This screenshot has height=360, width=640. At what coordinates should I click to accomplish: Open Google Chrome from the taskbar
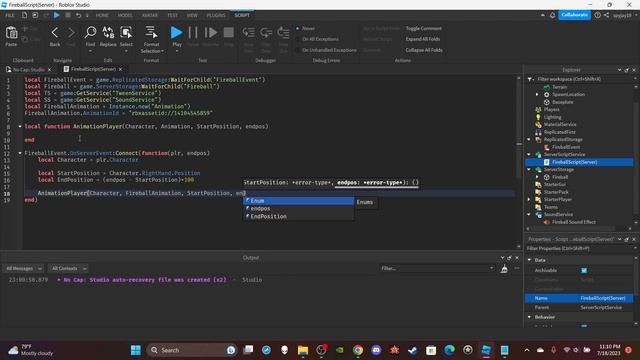point(358,350)
